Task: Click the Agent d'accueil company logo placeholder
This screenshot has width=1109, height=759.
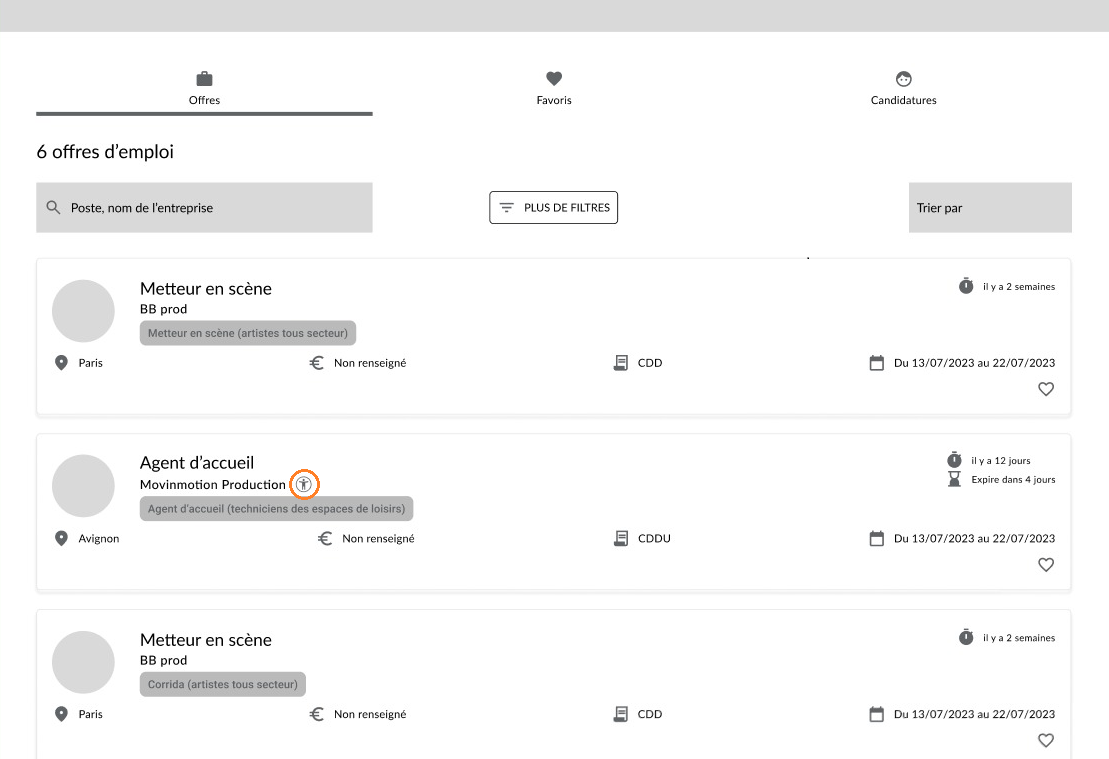Action: [x=83, y=486]
